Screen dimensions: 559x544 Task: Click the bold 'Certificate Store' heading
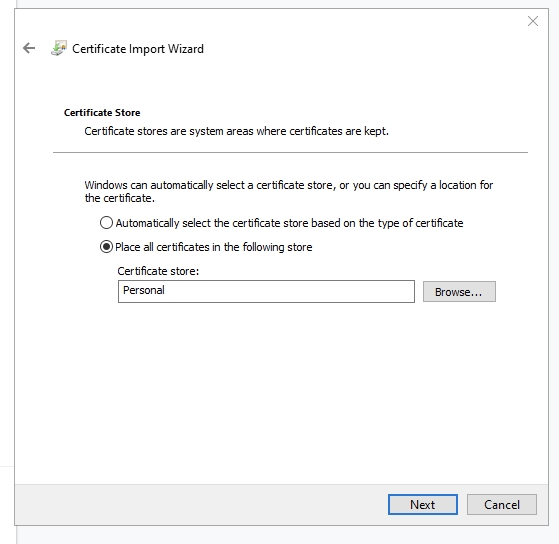pos(102,113)
